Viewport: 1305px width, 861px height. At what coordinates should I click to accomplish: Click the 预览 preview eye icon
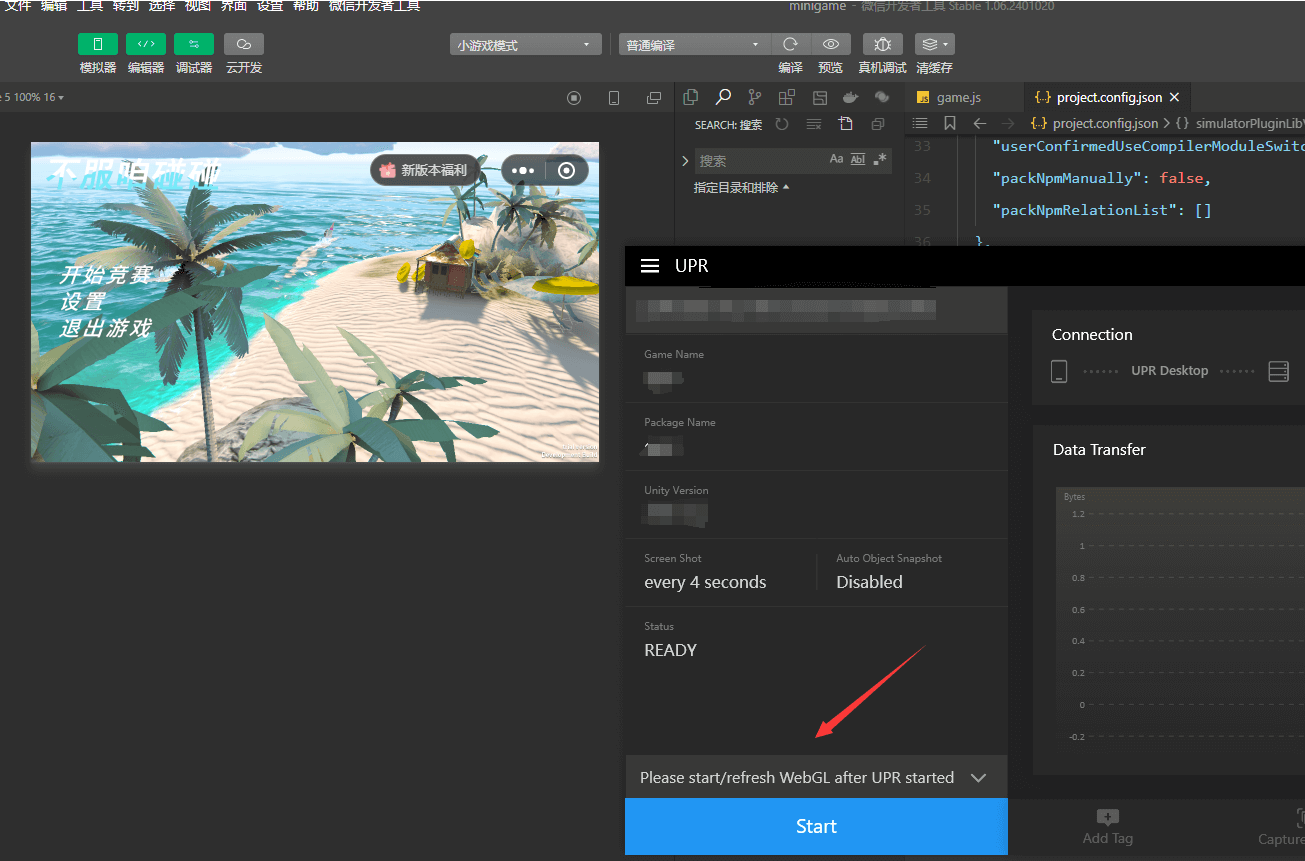click(830, 44)
